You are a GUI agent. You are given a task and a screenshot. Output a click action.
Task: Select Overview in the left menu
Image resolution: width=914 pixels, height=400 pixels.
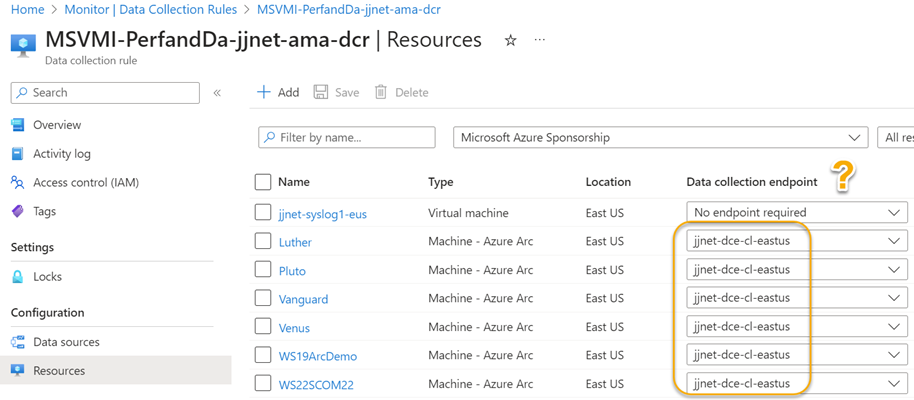click(57, 125)
